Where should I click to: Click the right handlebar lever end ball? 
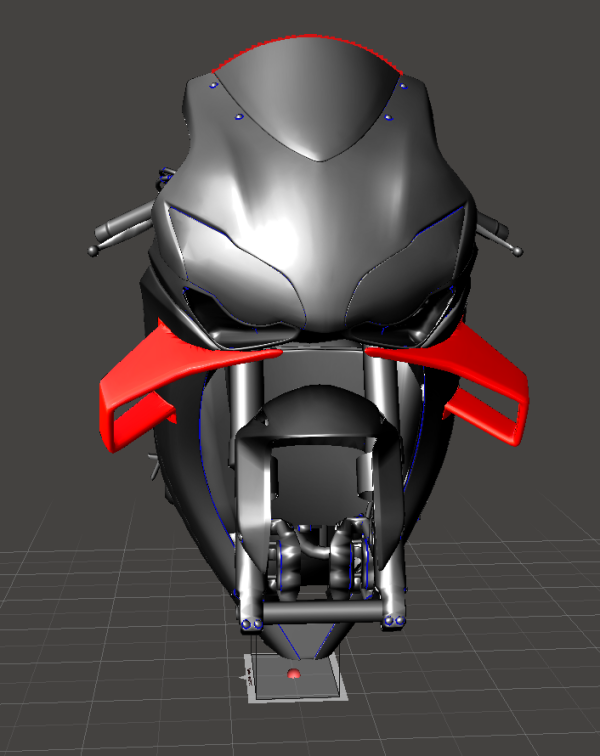point(518,252)
